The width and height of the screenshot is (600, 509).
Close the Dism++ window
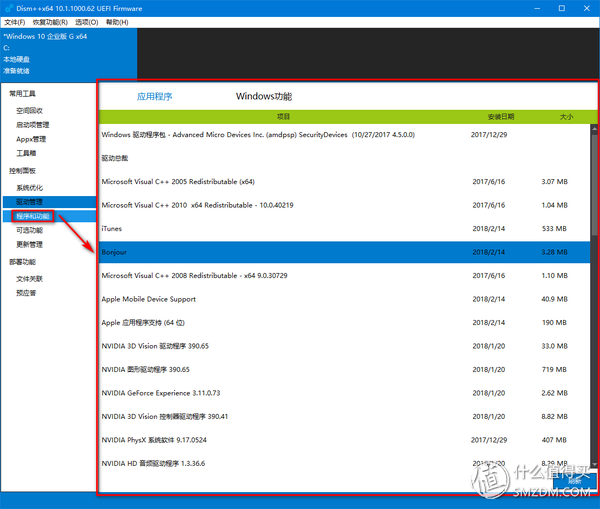click(x=587, y=8)
